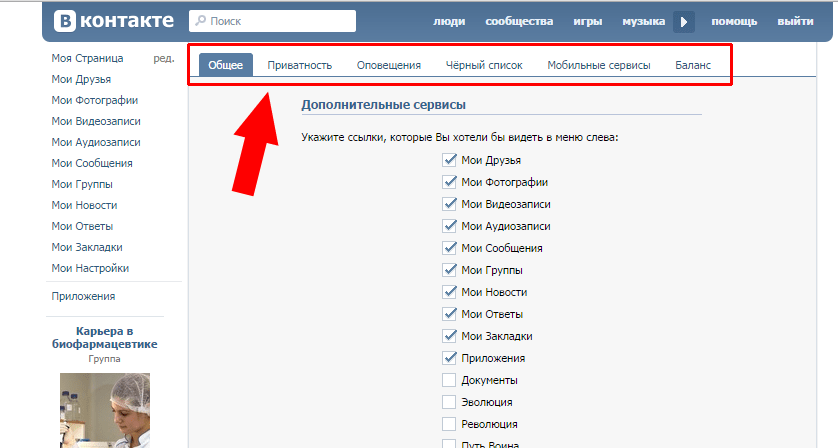838x448 pixels.
Task: Open Моя Страница in left menu
Action: (x=87, y=58)
